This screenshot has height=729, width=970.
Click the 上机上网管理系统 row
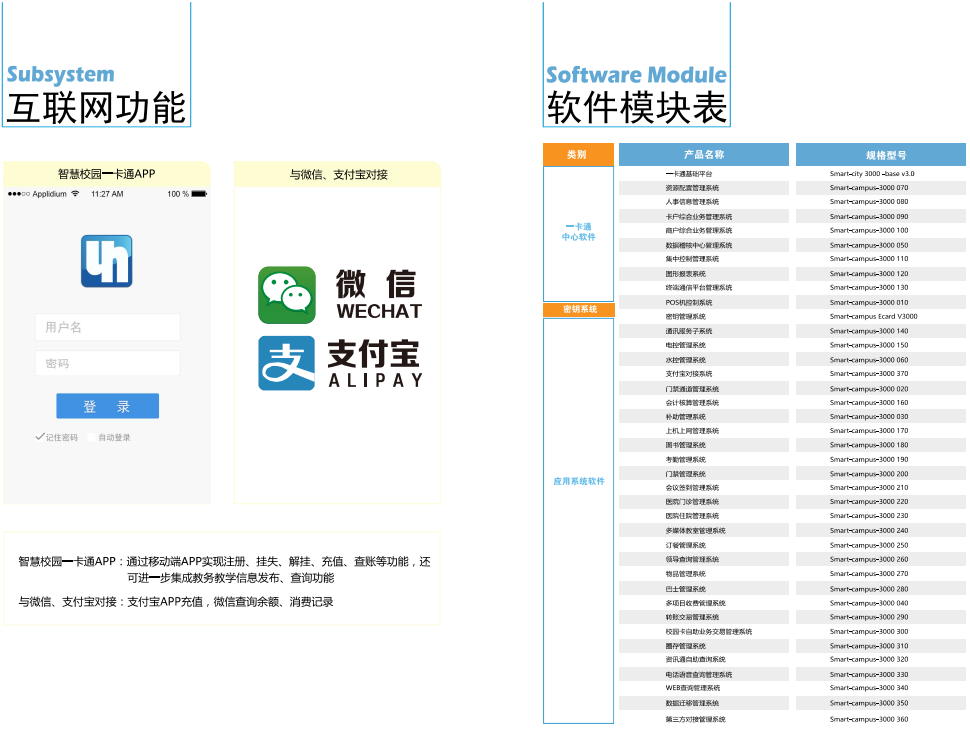(704, 431)
